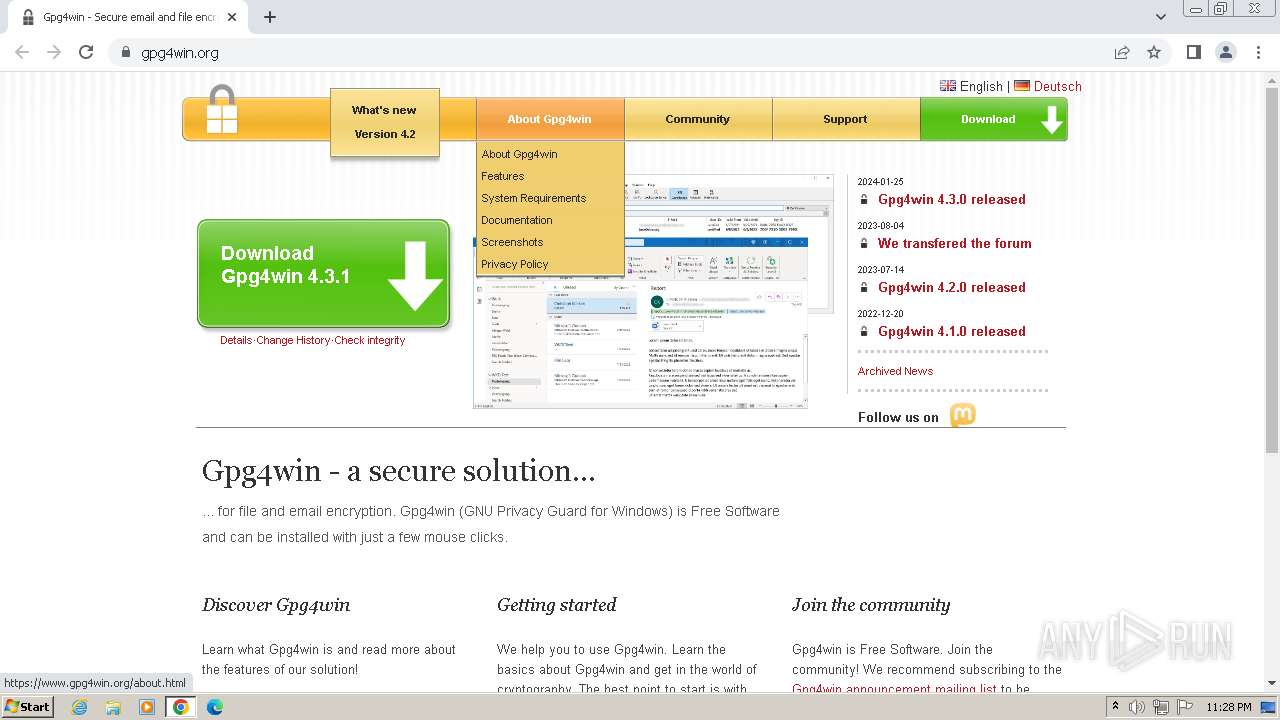The image size is (1280, 720).
Task: Click the volume speaker tray icon
Action: (1137, 707)
